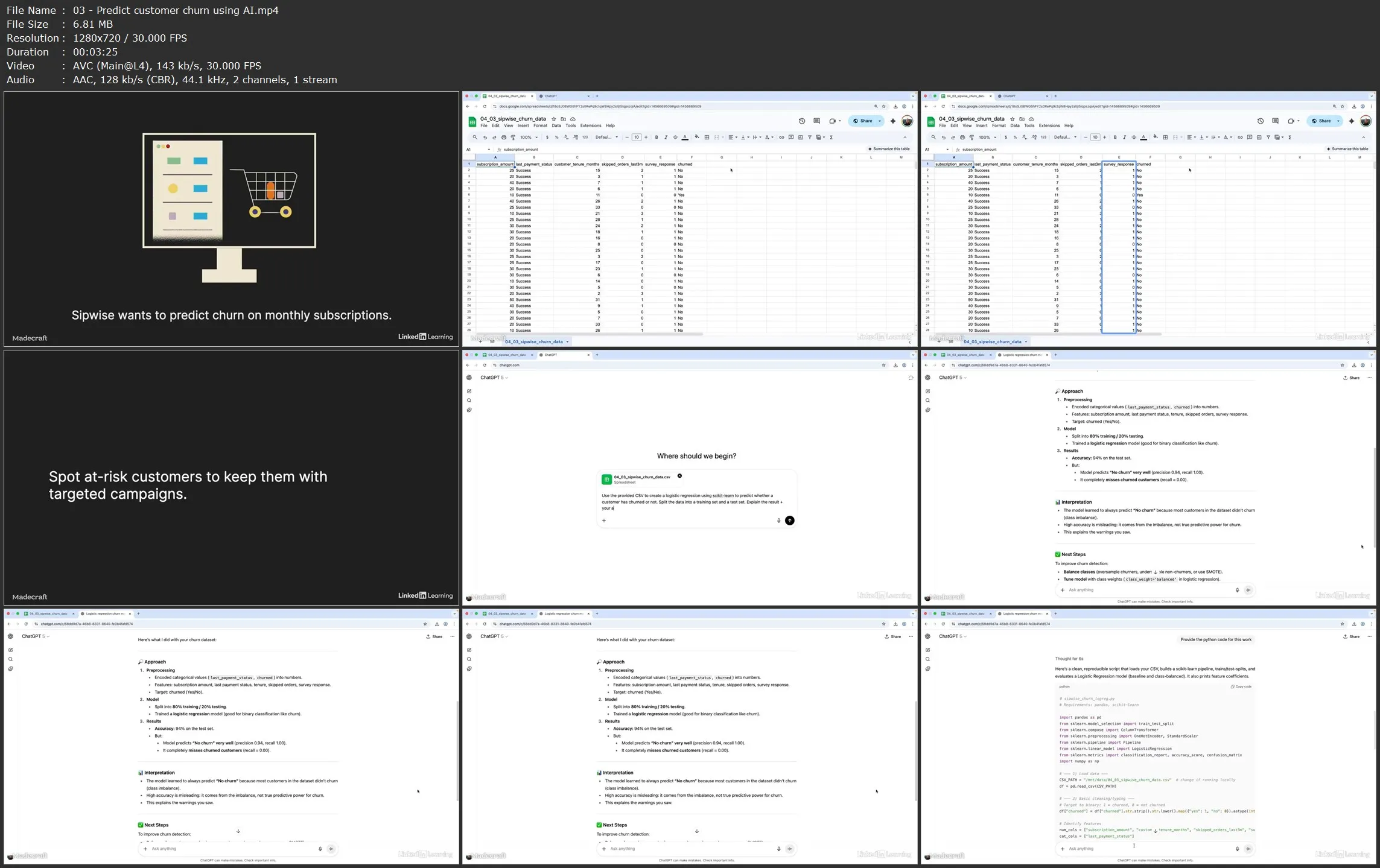Click the plus icon under the typed CSV prompt
This screenshot has height=868, width=1380.
click(x=603, y=521)
